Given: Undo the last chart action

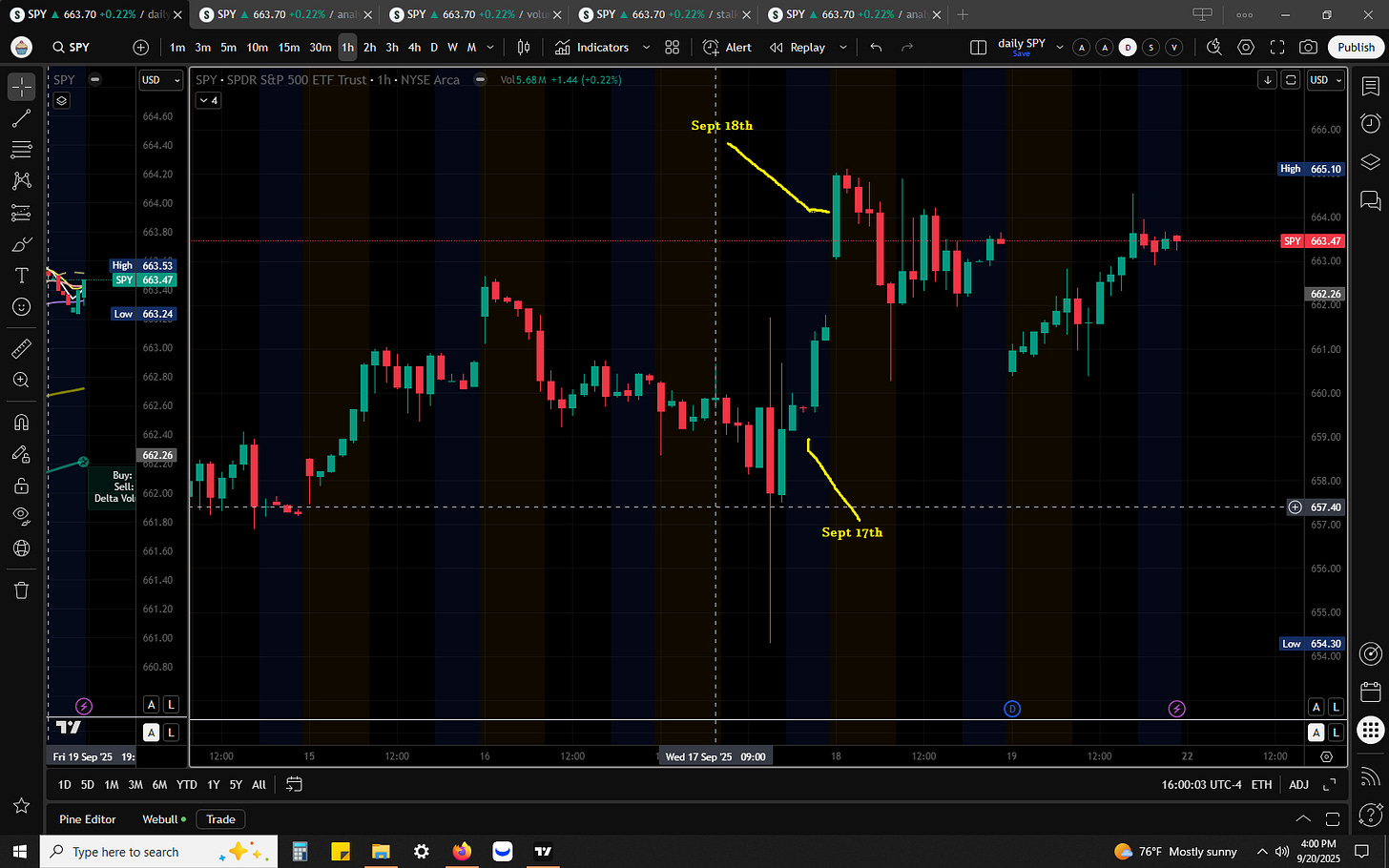Looking at the screenshot, I should (x=876, y=47).
